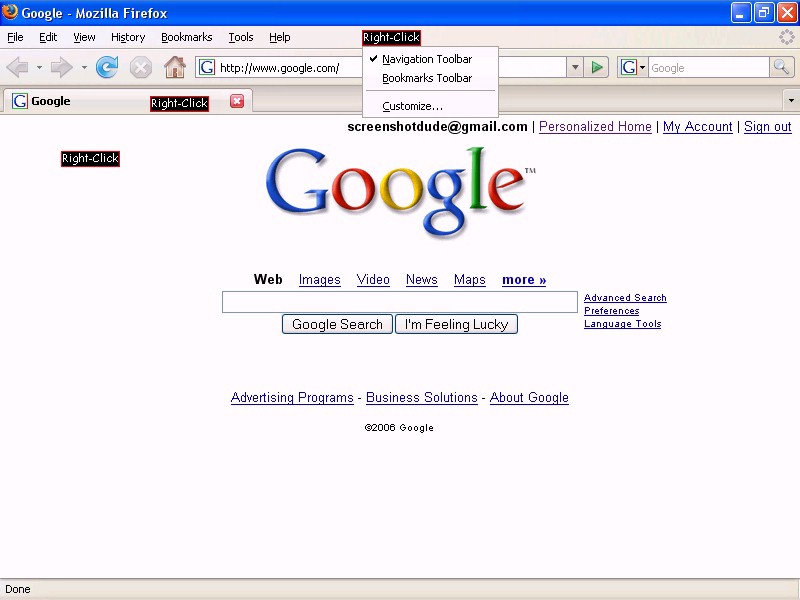Viewport: 800px width, 600px height.
Task: Click the more » link
Action: (524, 280)
